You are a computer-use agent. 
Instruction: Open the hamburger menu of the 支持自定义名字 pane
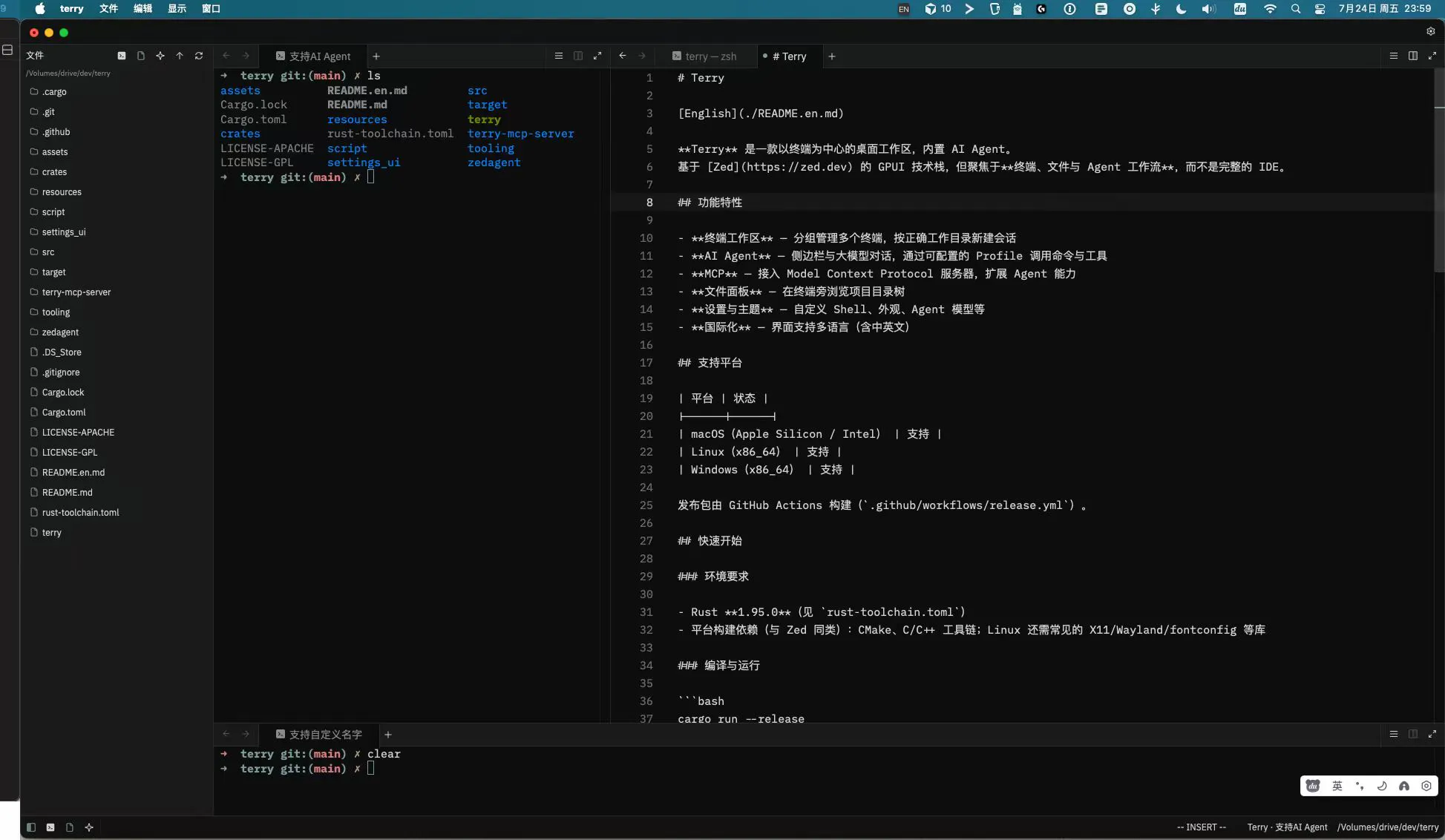pos(1394,734)
